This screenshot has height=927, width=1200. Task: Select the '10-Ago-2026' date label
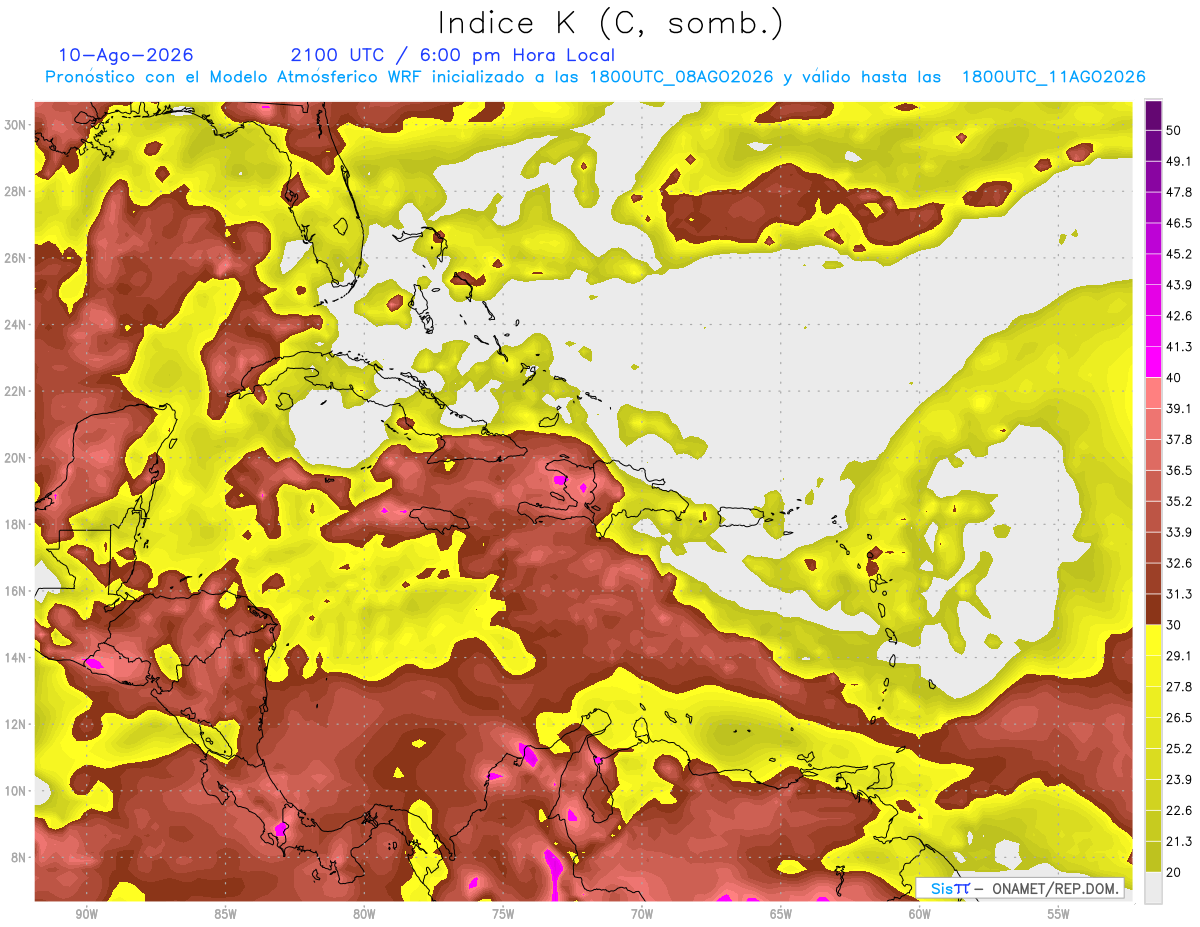[126, 55]
